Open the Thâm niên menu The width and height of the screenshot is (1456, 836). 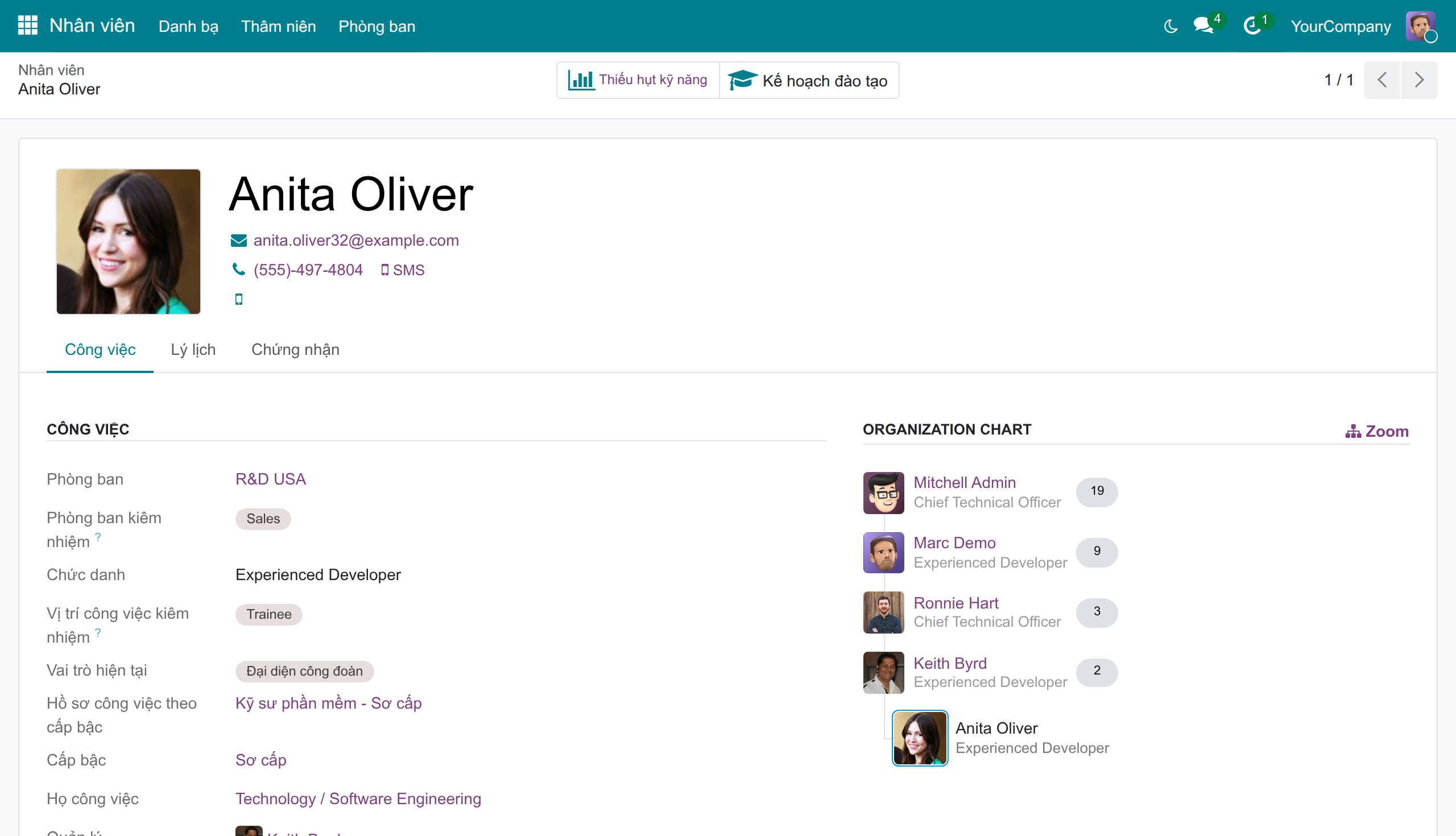click(279, 26)
